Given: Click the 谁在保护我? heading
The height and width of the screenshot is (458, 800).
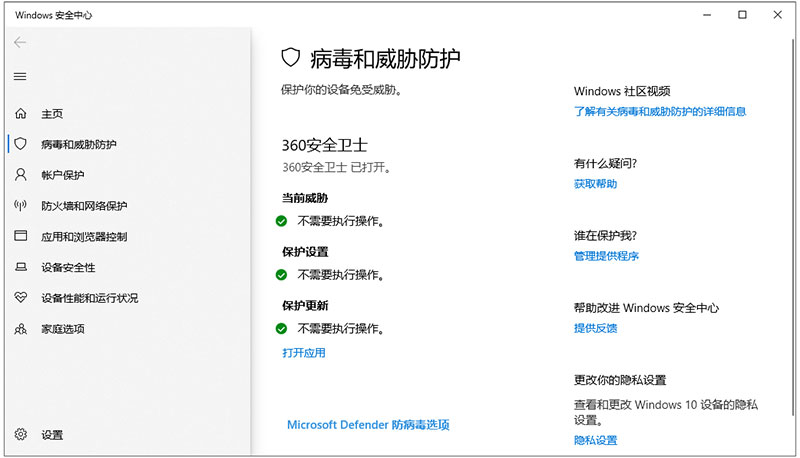Looking at the screenshot, I should click(606, 236).
